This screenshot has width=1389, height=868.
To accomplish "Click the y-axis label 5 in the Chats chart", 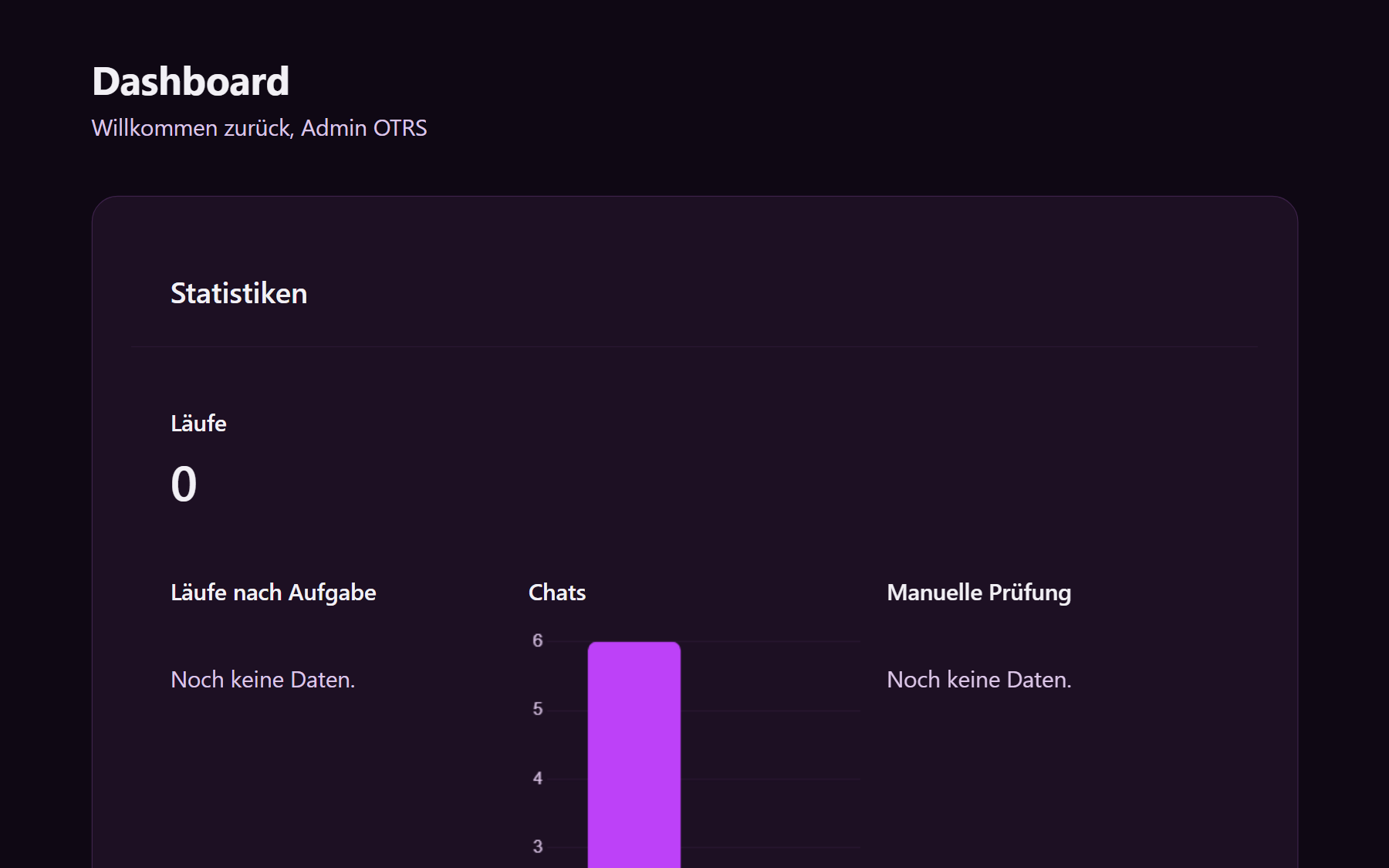I will (x=538, y=709).
